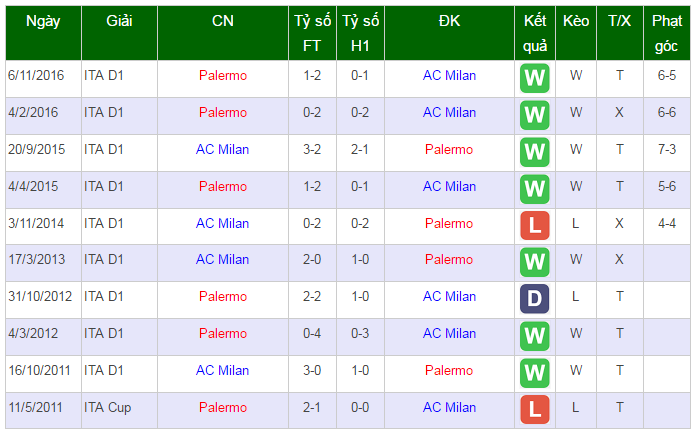Click the dark D draw badge for 31/10/2012
The width and height of the screenshot is (697, 435).
[x=534, y=299]
